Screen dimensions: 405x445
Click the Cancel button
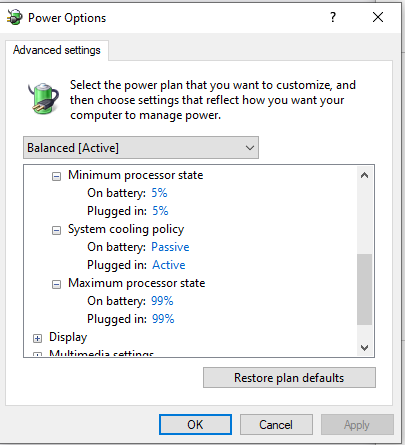click(x=276, y=424)
